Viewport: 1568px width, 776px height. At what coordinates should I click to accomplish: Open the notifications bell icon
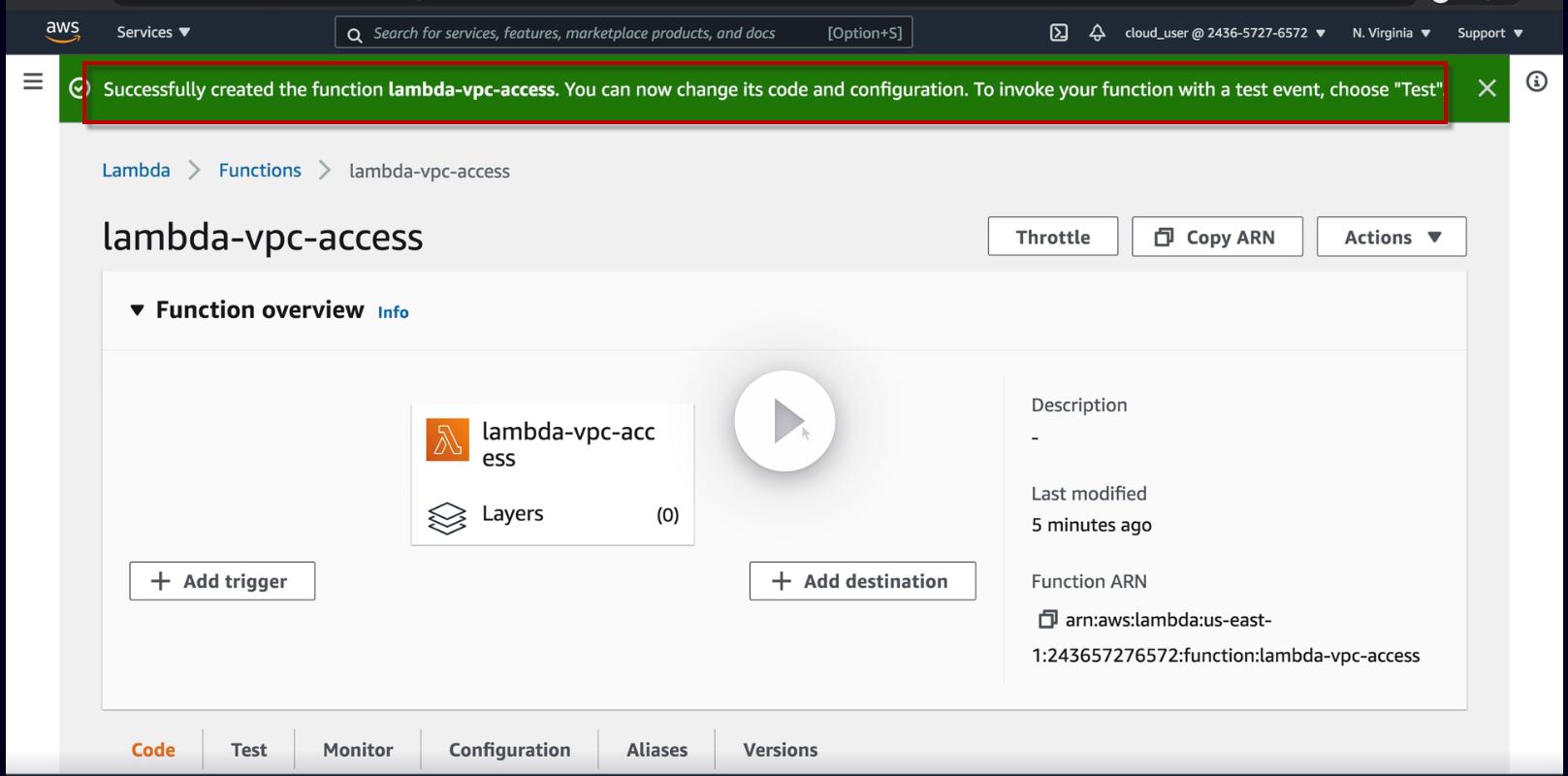click(x=1097, y=32)
